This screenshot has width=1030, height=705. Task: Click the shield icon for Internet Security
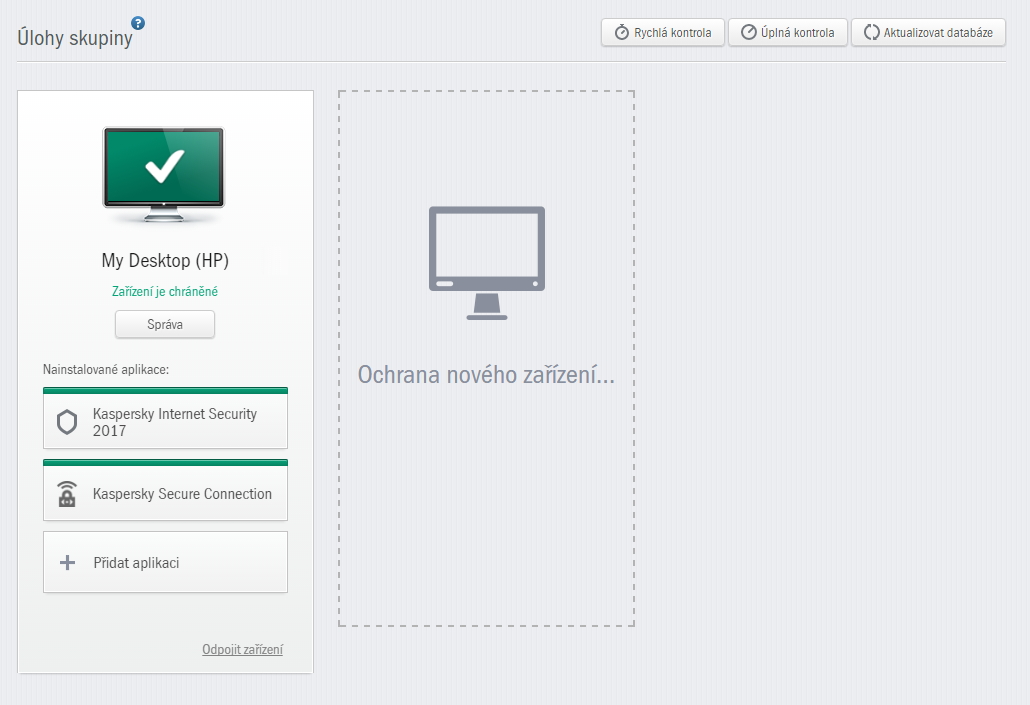pyautogui.click(x=67, y=422)
